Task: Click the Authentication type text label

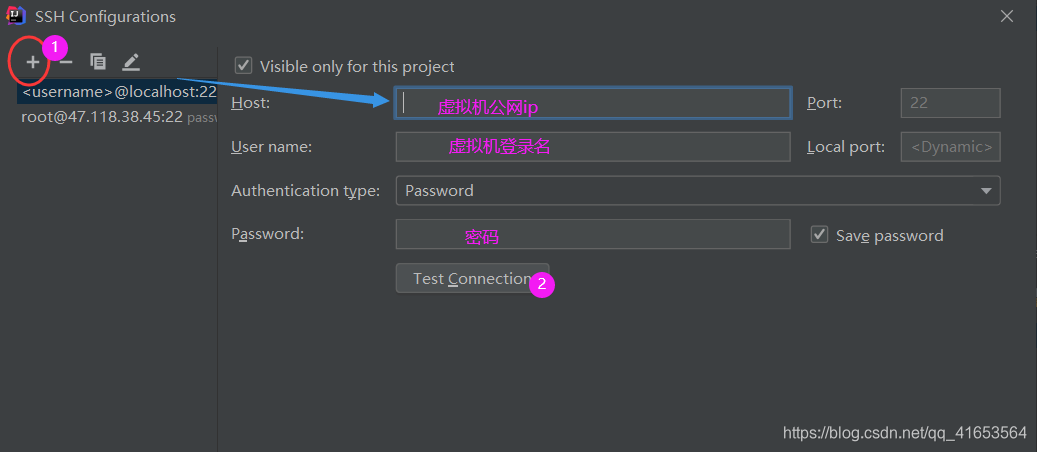Action: coord(306,191)
